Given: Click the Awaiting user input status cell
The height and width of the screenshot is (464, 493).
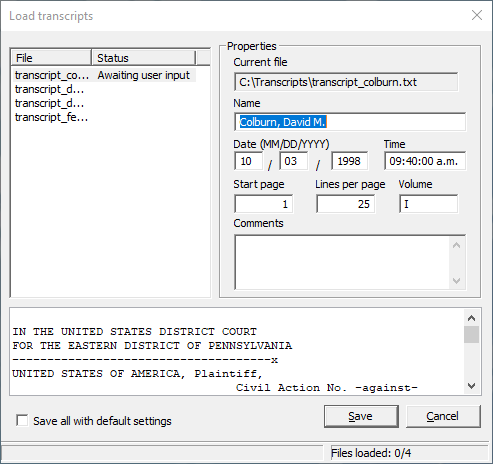Looking at the screenshot, I should pos(144,75).
